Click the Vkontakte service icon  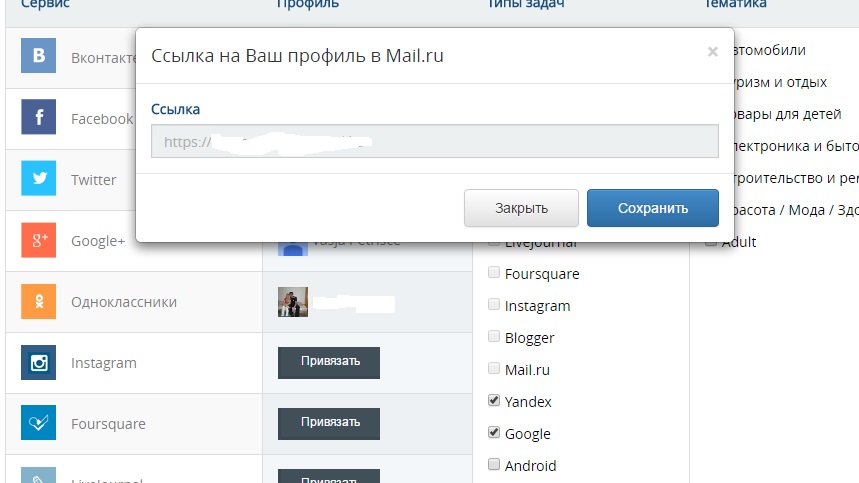coord(38,55)
